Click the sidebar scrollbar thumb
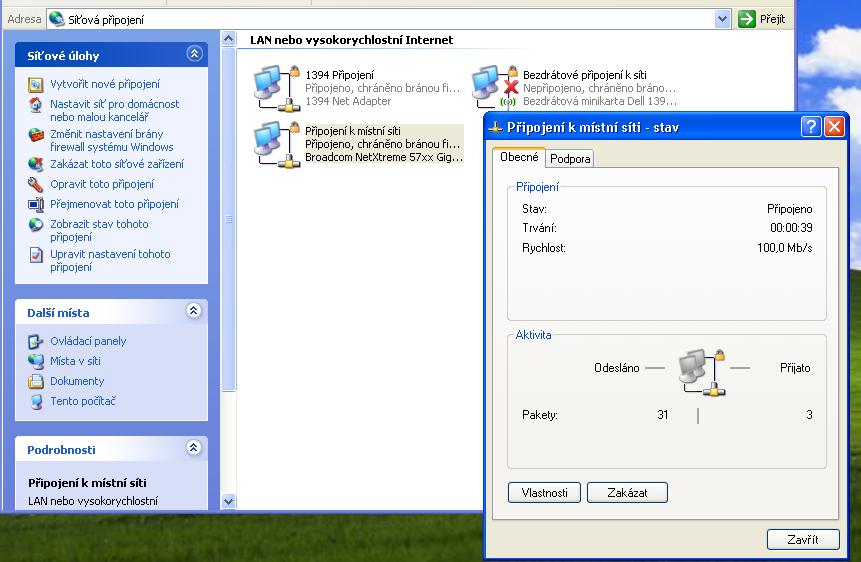This screenshot has width=861, height=562. [228, 220]
